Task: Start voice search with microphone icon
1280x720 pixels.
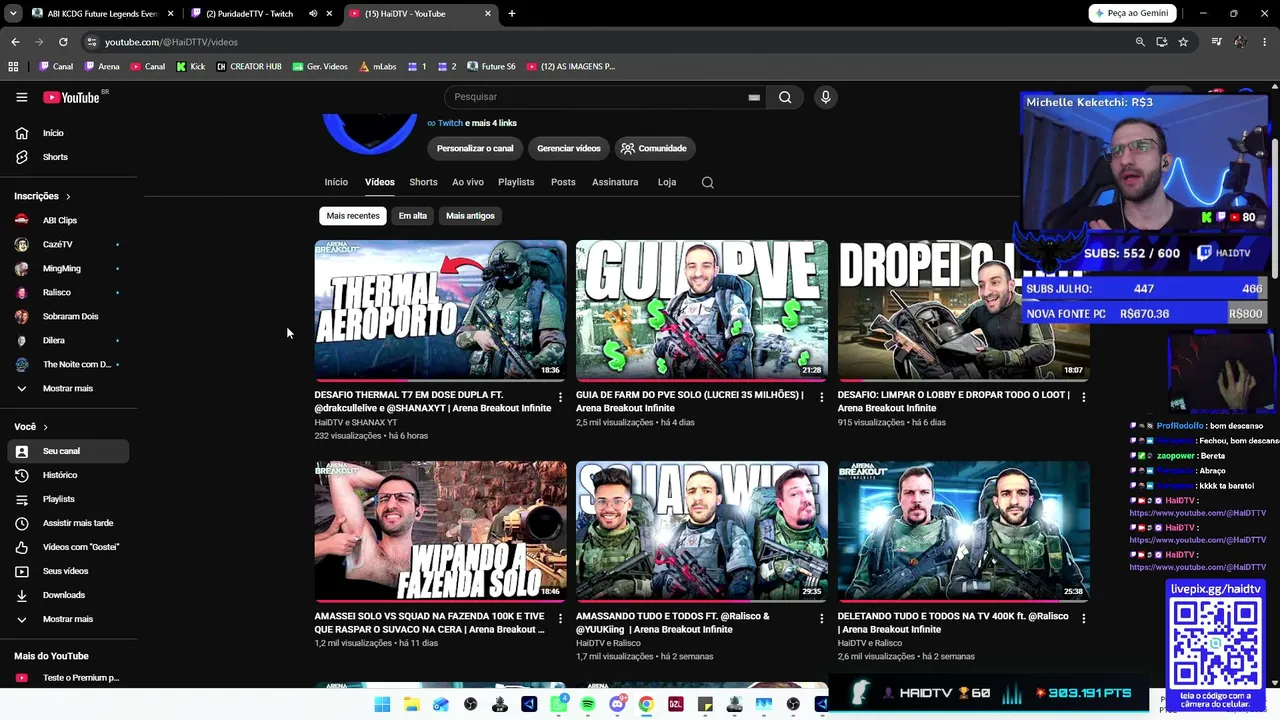Action: click(825, 97)
